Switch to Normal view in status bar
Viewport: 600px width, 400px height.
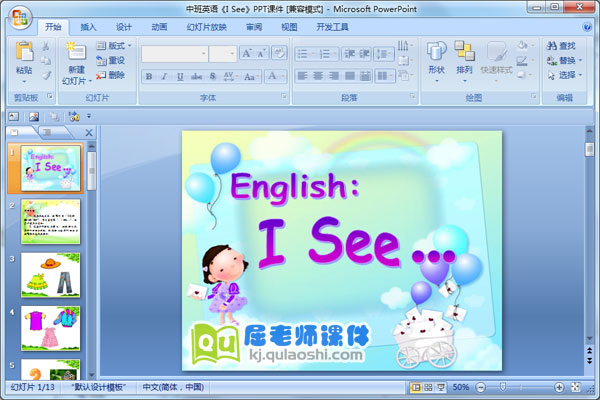pyautogui.click(x=416, y=387)
